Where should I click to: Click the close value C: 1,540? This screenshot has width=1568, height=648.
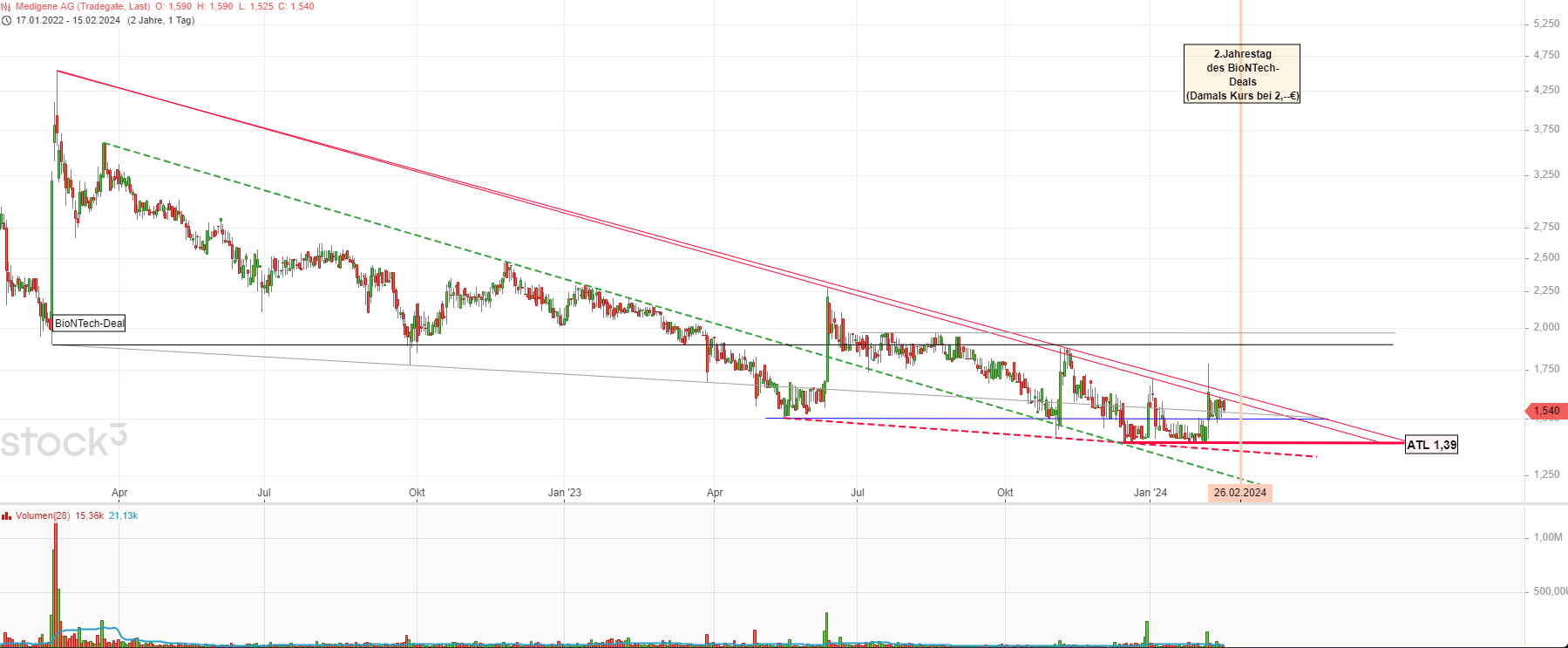(x=296, y=6)
